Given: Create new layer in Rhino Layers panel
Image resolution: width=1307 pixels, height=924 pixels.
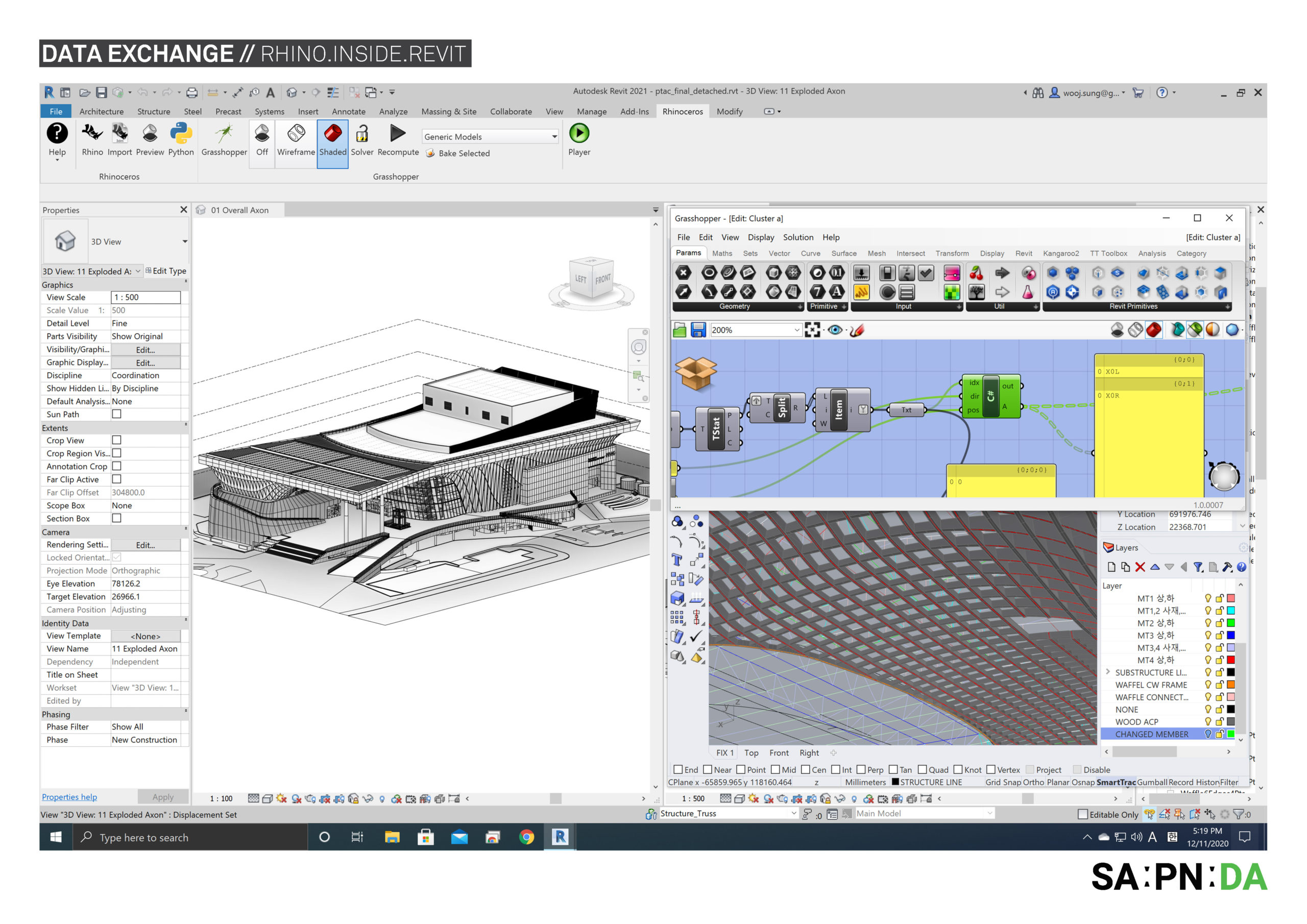Looking at the screenshot, I should (1111, 567).
